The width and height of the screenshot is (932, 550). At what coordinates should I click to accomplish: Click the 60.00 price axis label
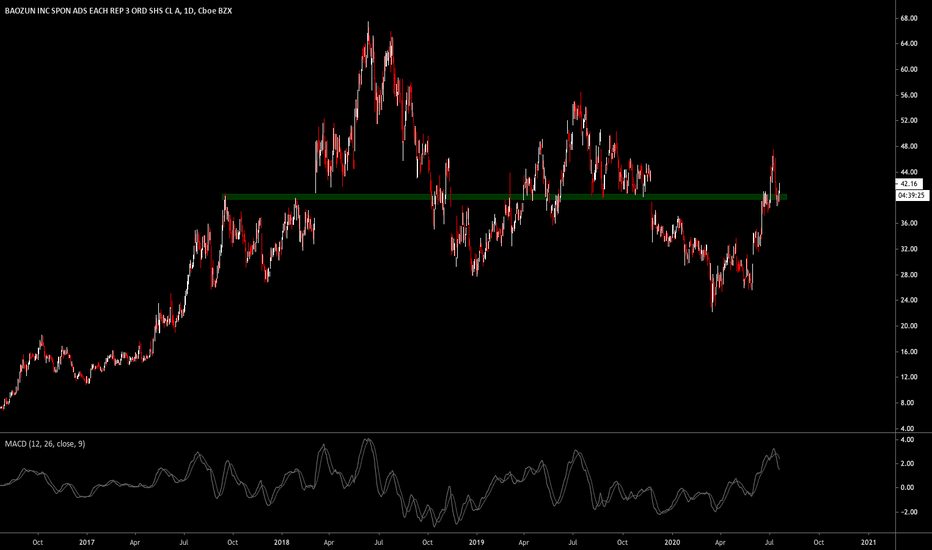click(x=908, y=70)
